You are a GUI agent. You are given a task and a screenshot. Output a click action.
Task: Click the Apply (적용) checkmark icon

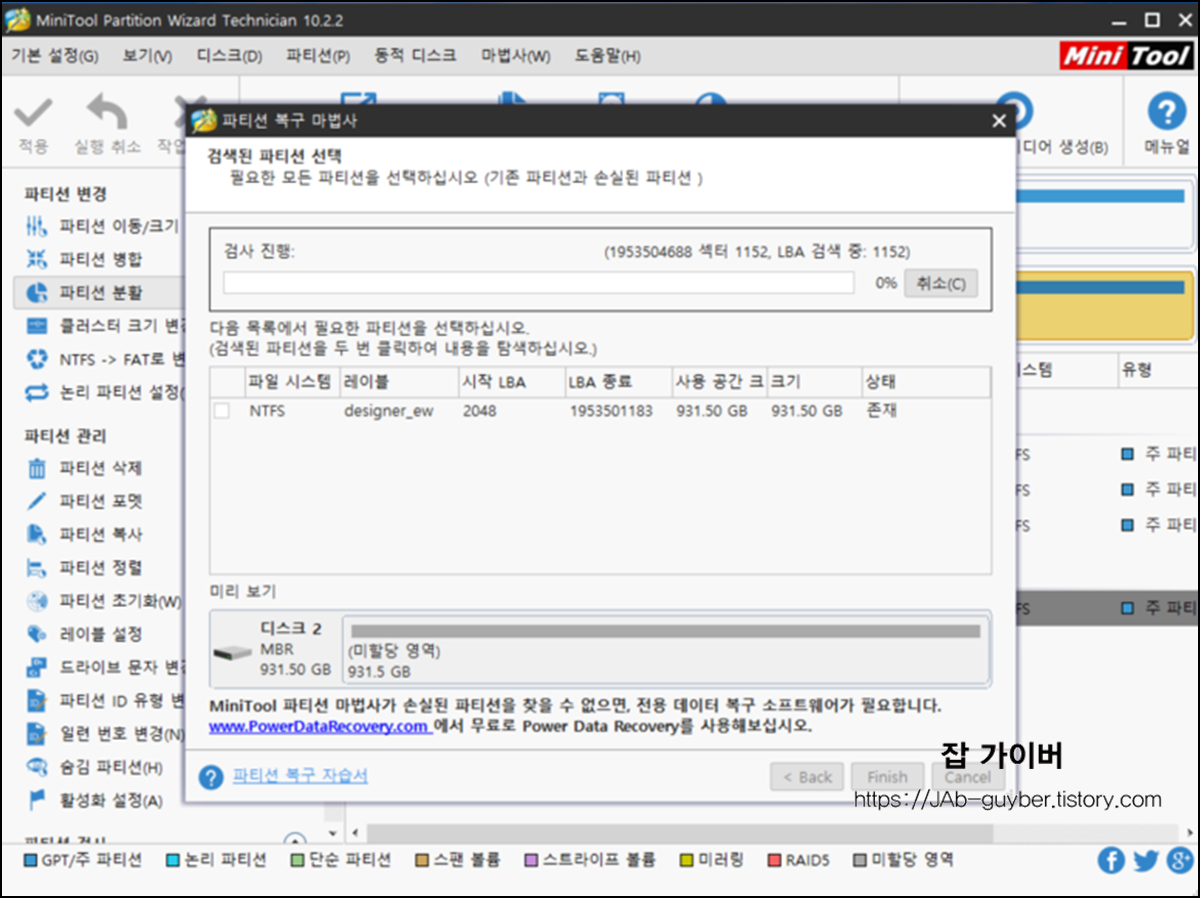(x=33, y=111)
